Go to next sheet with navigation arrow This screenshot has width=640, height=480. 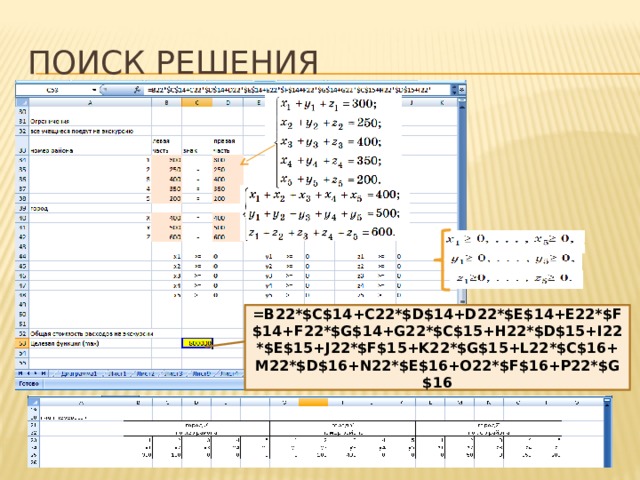coord(36,373)
